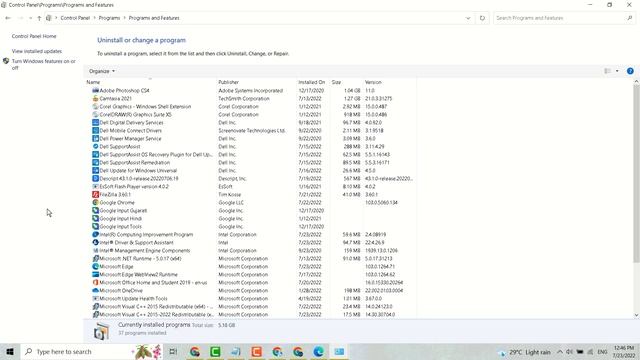Select Intel Management Engine Components row
Screen dimensions: 640x360
(x=250, y=251)
